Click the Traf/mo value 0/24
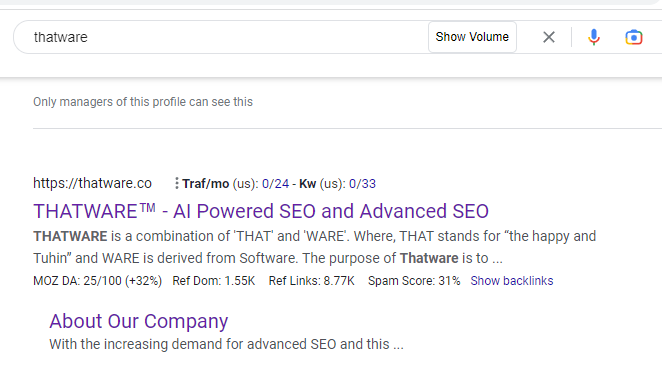Image resolution: width=662 pixels, height=365 pixels. [275, 184]
